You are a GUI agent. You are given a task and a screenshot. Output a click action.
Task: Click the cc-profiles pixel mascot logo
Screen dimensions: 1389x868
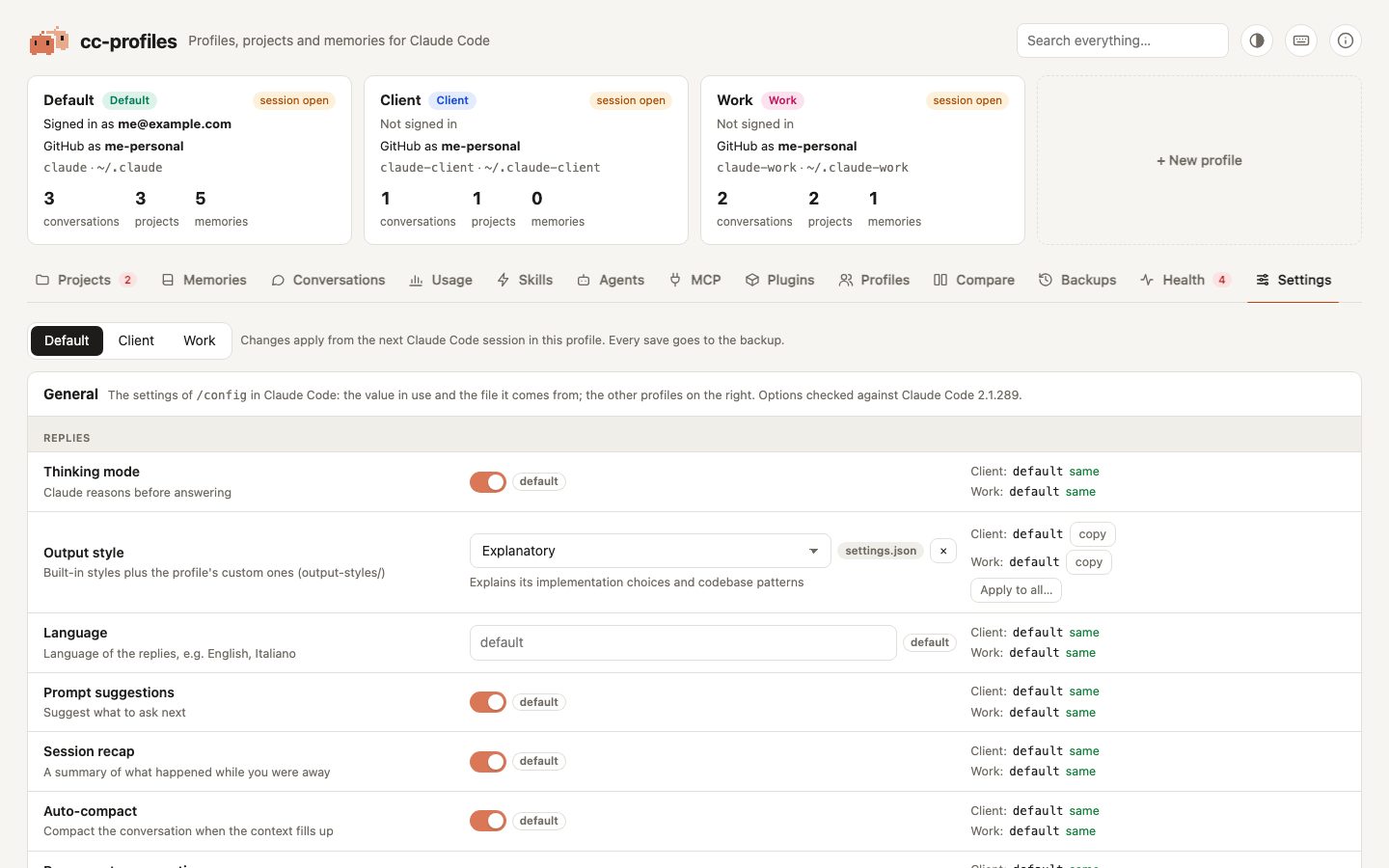click(49, 41)
